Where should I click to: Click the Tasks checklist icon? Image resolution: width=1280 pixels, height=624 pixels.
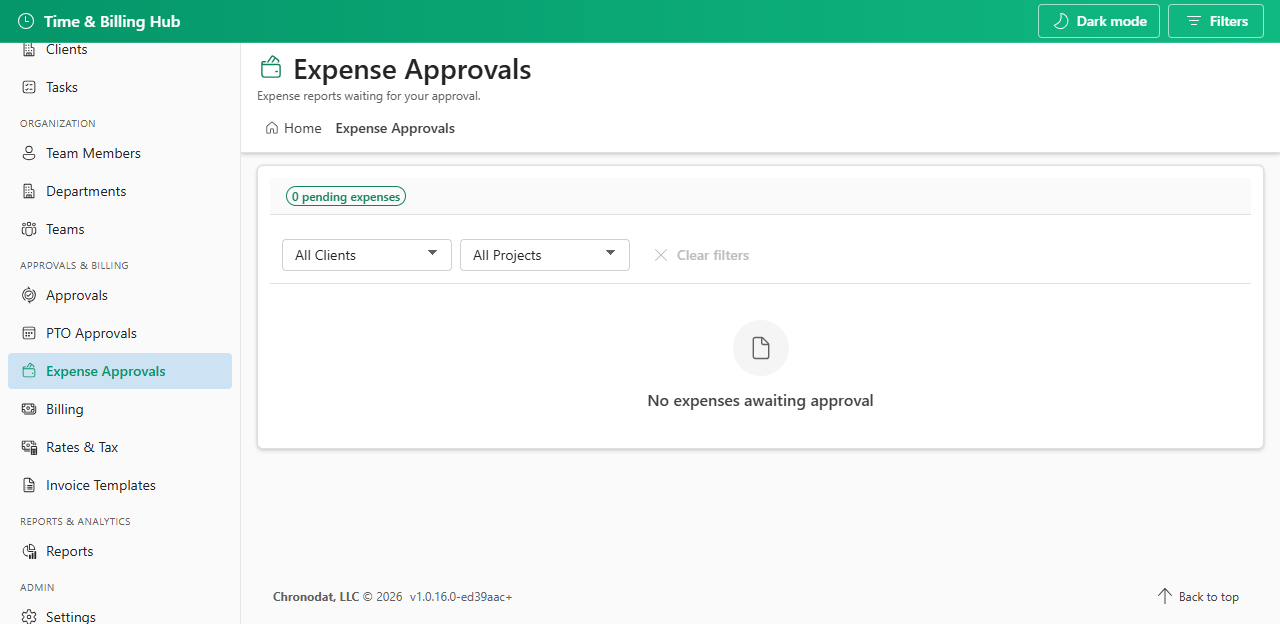pos(29,87)
